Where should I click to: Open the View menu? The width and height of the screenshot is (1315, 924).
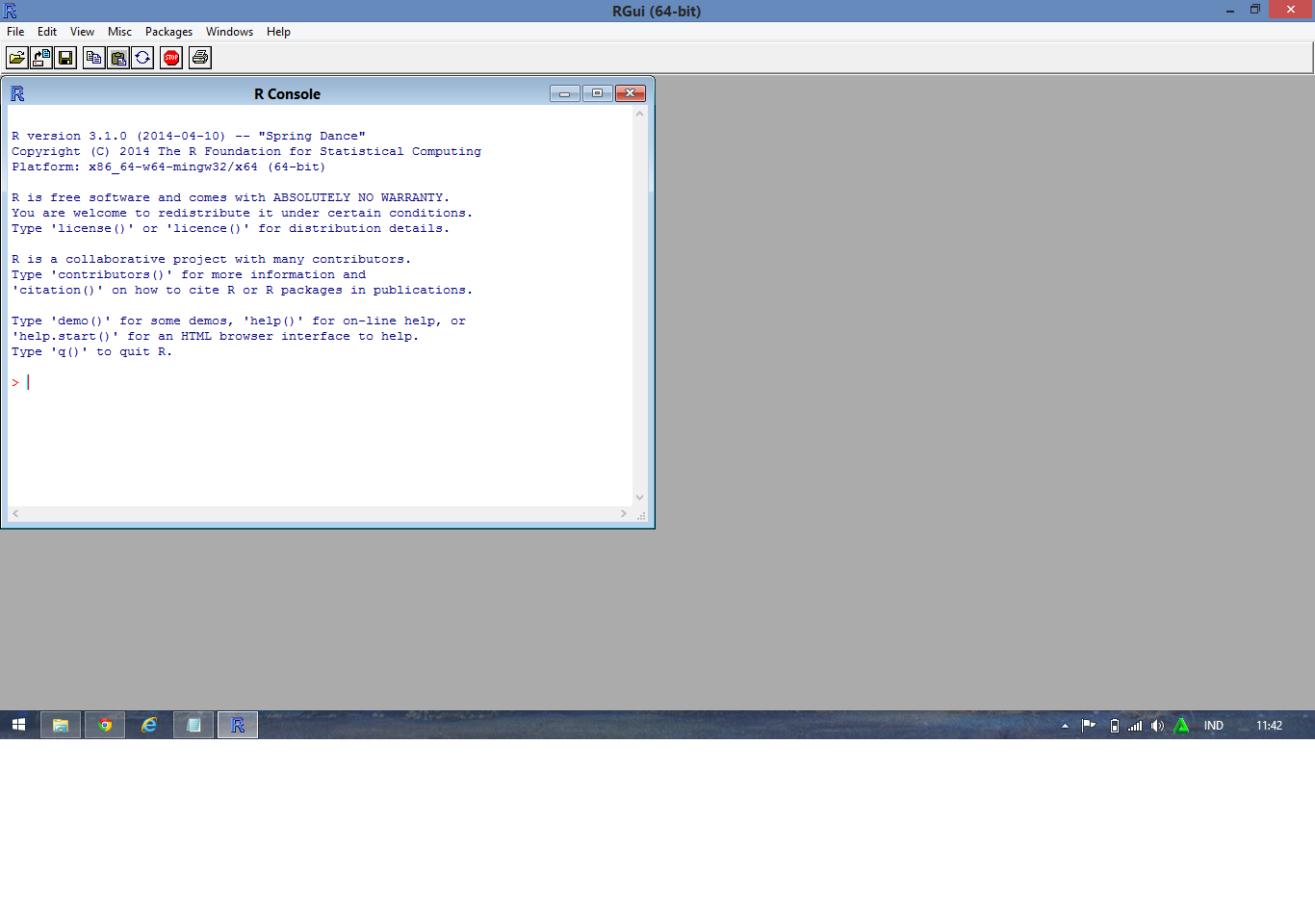click(83, 32)
